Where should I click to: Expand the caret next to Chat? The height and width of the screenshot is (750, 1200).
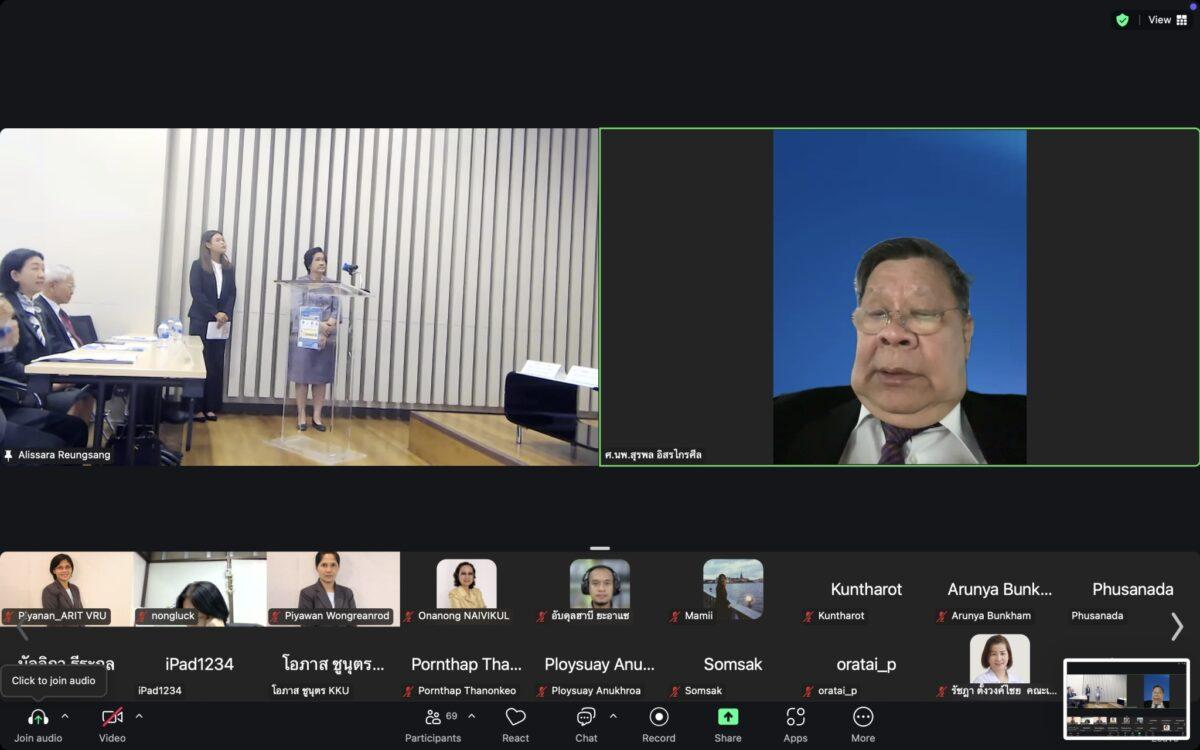pyautogui.click(x=613, y=716)
